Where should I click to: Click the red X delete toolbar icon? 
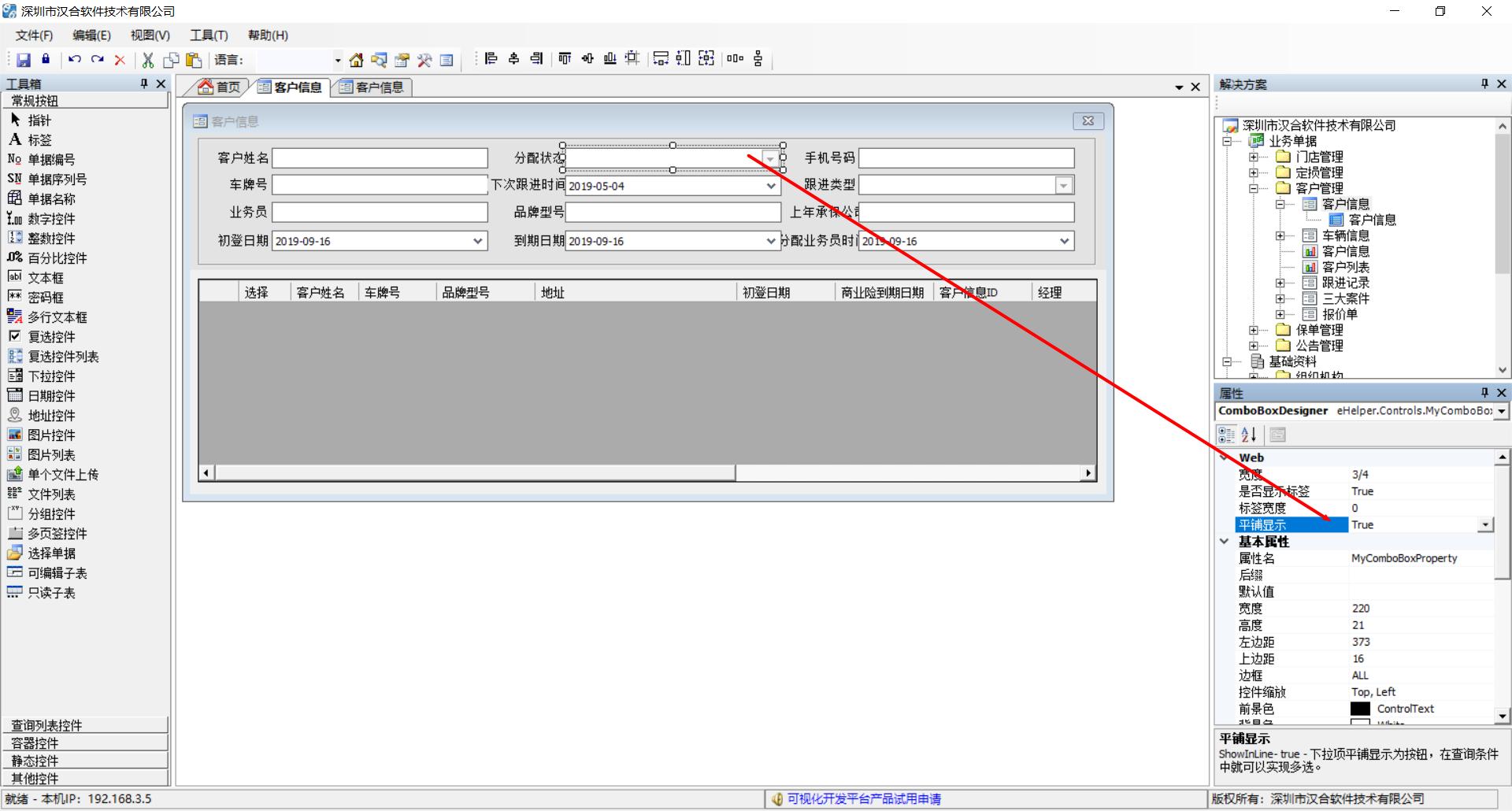(120, 60)
